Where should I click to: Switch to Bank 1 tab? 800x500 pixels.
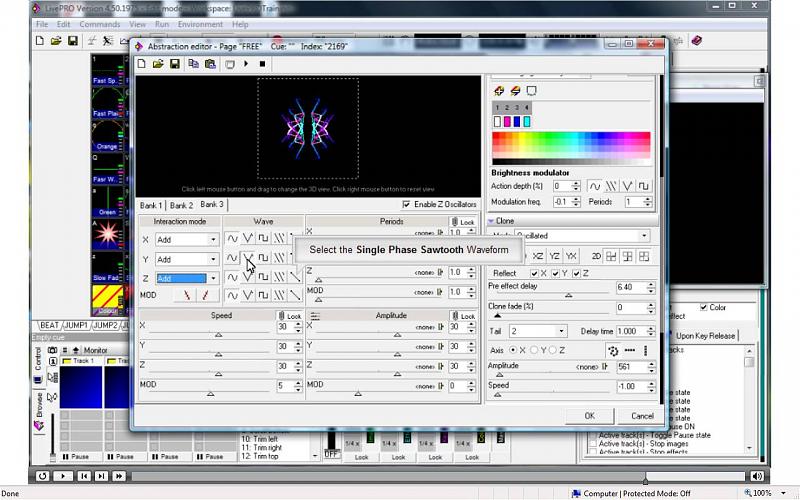151,206
